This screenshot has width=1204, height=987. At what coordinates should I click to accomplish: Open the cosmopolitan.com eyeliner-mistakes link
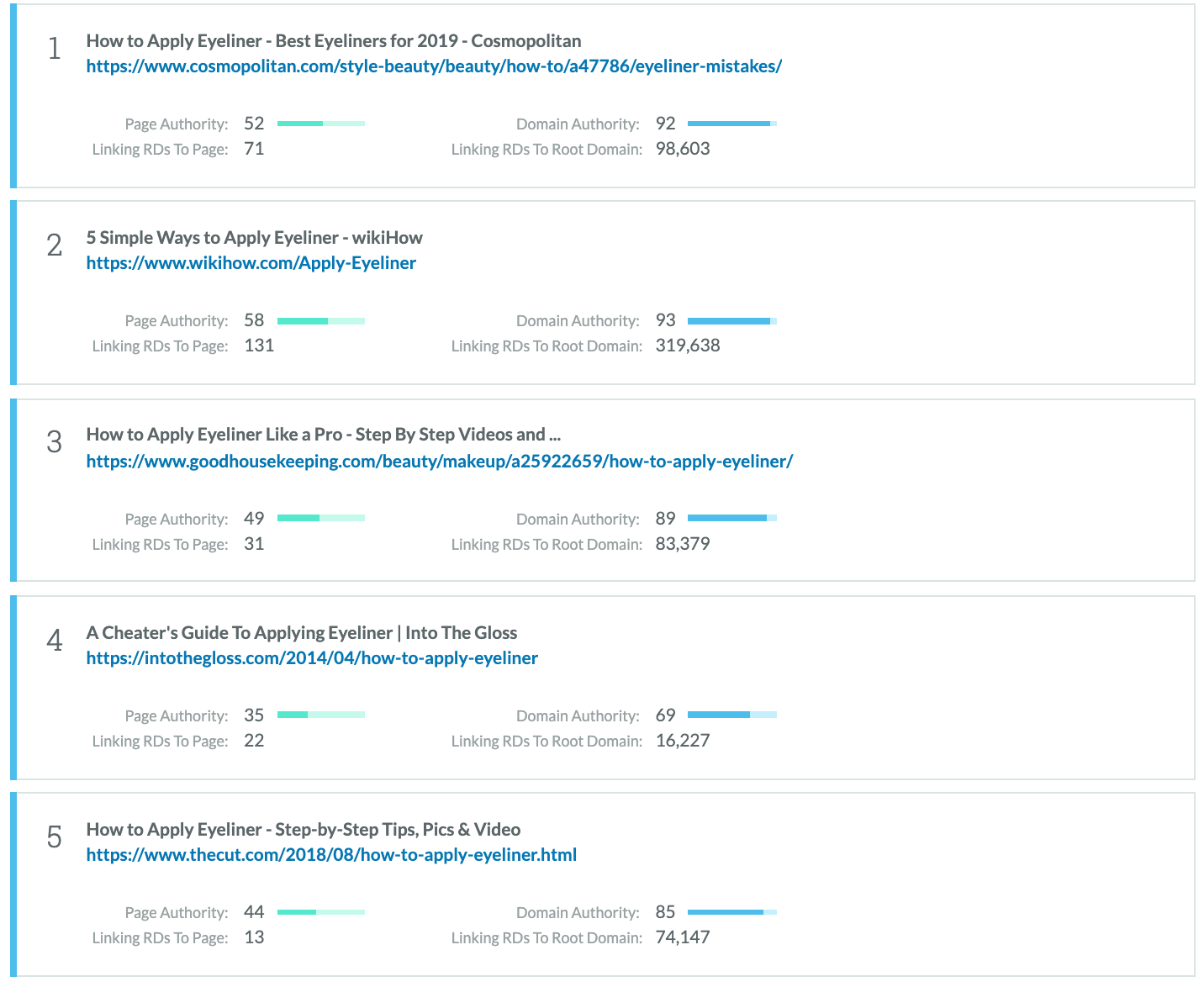434,66
